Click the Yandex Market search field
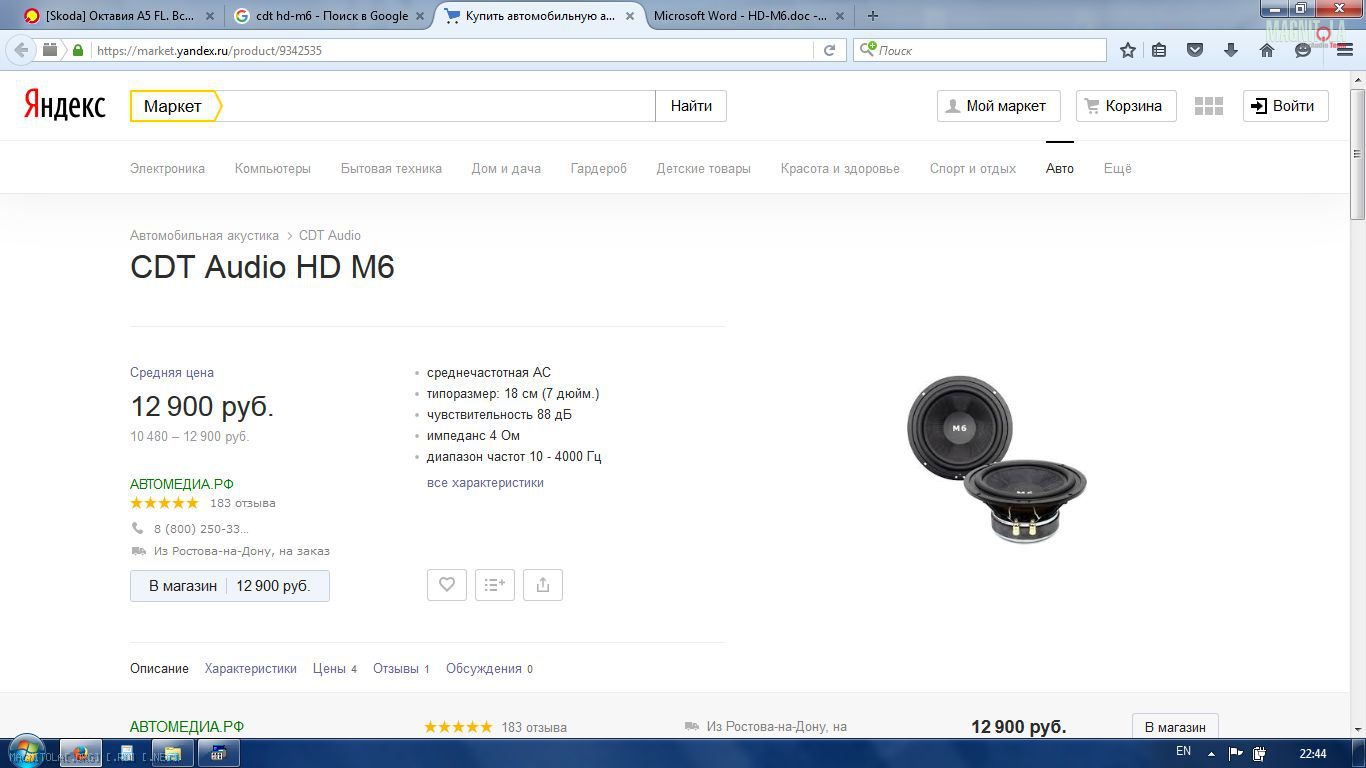Viewport: 1366px width, 768px height. [x=437, y=106]
